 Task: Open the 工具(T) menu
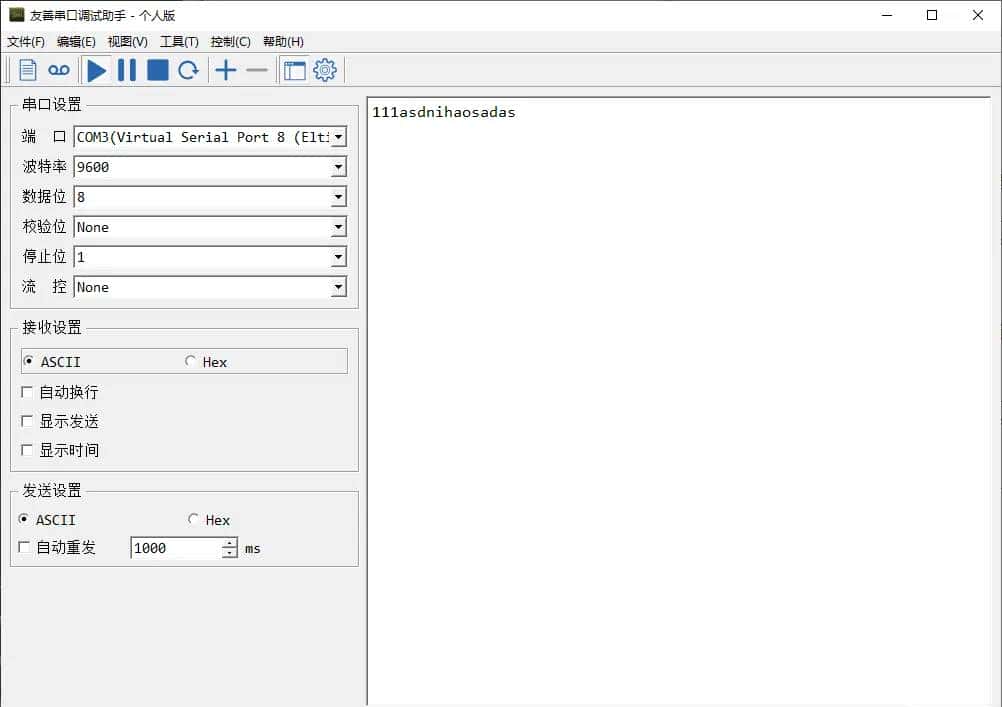(179, 42)
